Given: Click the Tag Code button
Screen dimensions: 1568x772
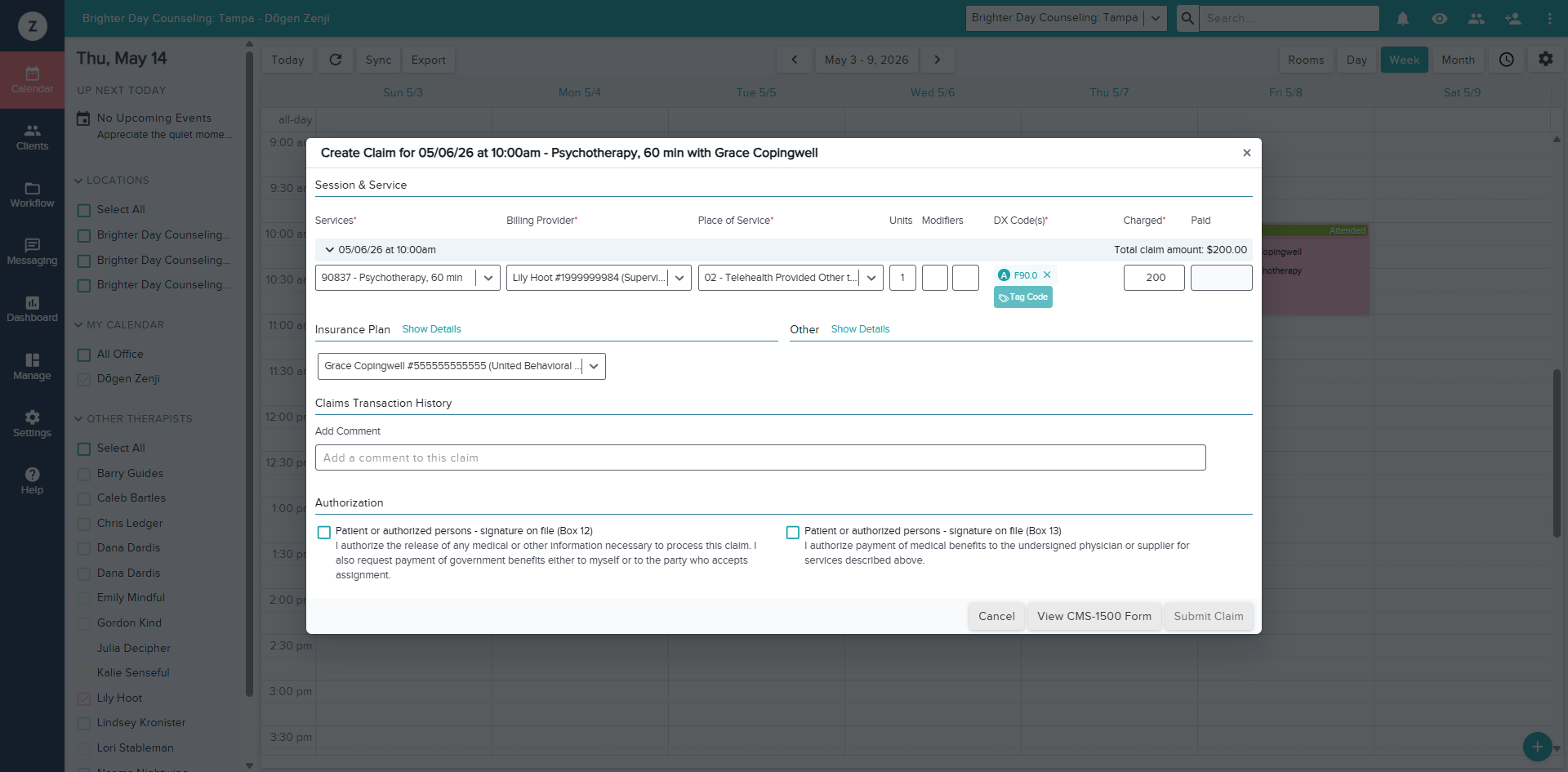Looking at the screenshot, I should coord(1023,297).
